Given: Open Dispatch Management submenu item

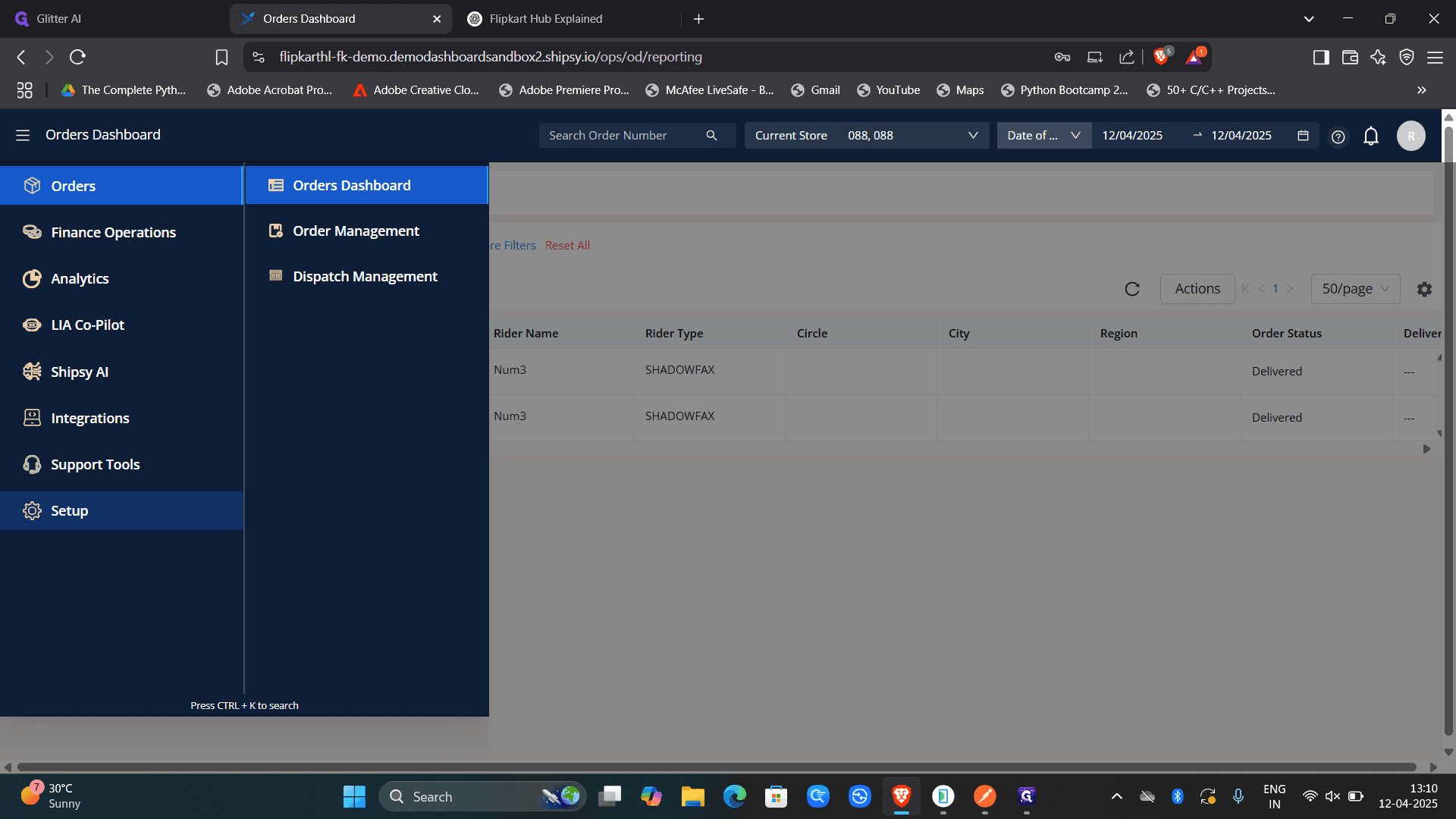Looking at the screenshot, I should point(366,276).
